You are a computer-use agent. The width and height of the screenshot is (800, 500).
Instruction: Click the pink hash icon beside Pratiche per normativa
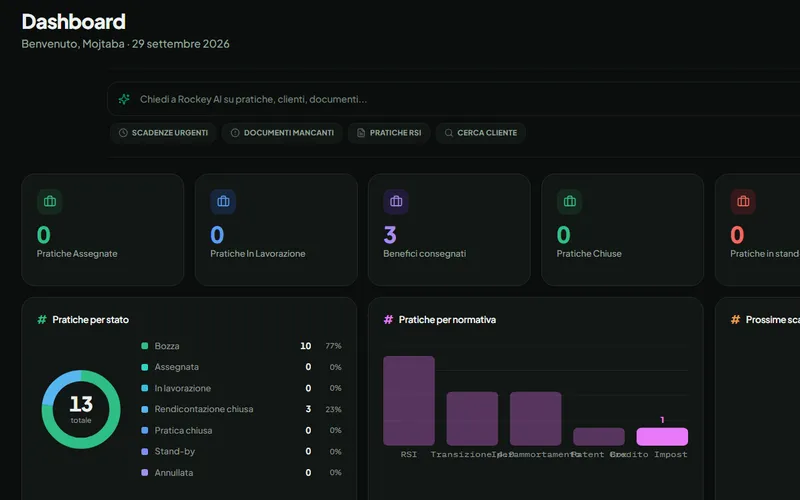pos(388,319)
